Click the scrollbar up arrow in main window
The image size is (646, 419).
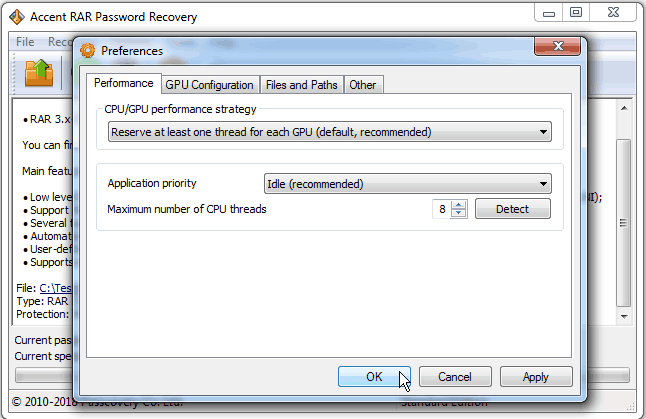coord(624,108)
